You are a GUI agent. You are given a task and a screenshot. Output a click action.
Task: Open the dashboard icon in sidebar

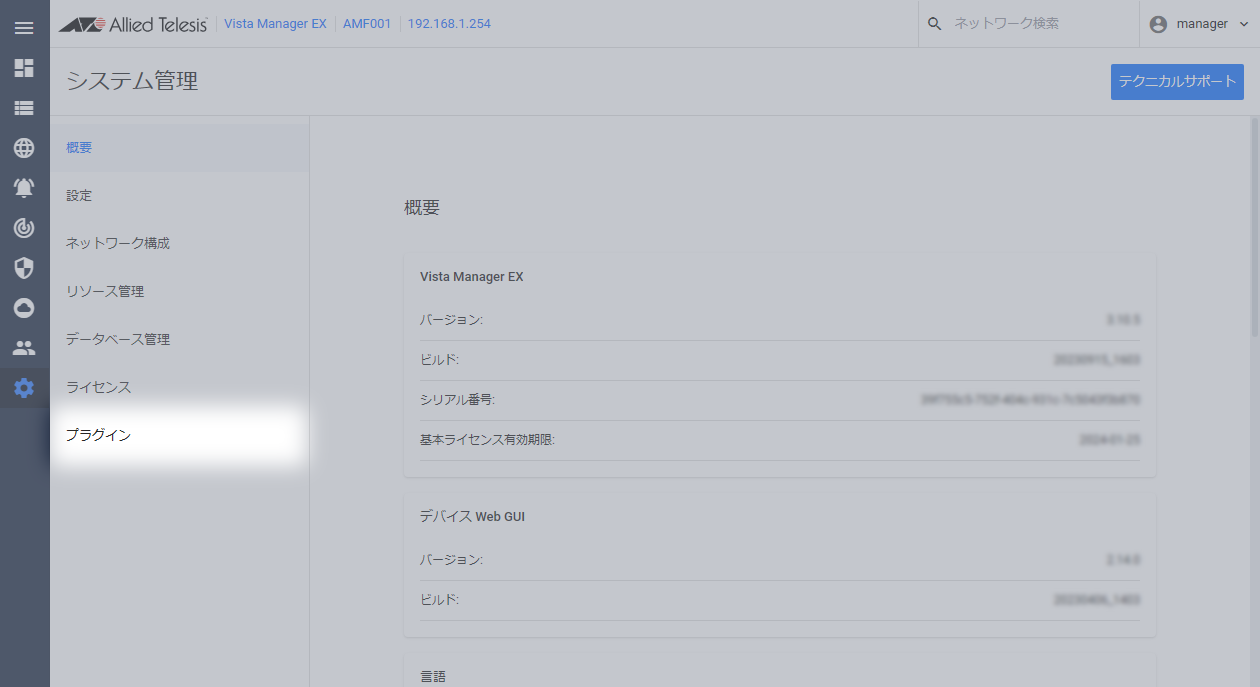click(x=24, y=68)
